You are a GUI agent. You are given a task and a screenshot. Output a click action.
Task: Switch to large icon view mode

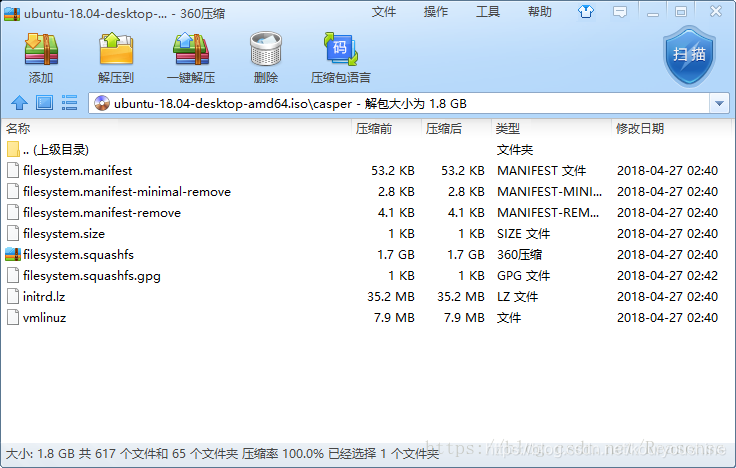click(x=45, y=103)
